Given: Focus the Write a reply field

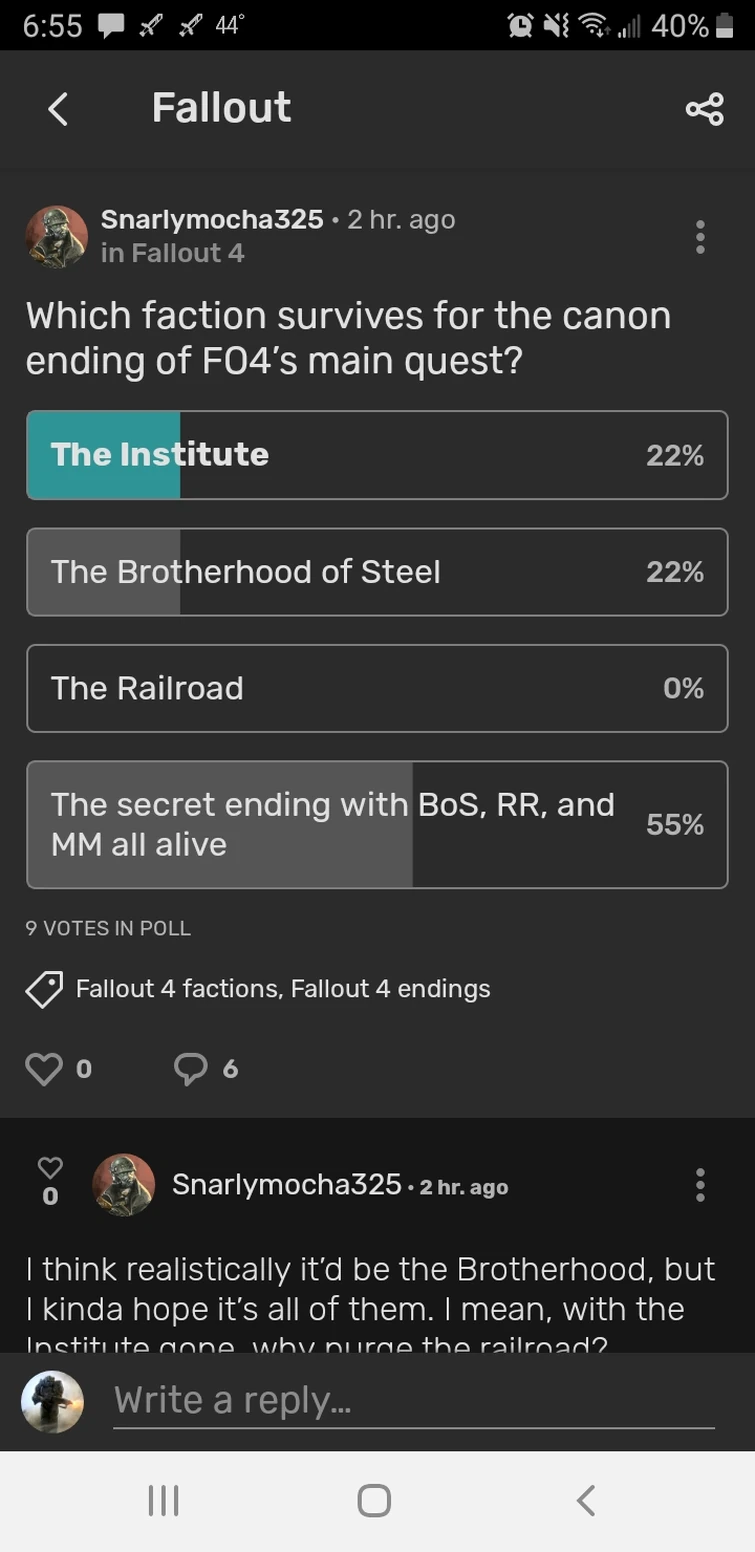Looking at the screenshot, I should point(414,1400).
